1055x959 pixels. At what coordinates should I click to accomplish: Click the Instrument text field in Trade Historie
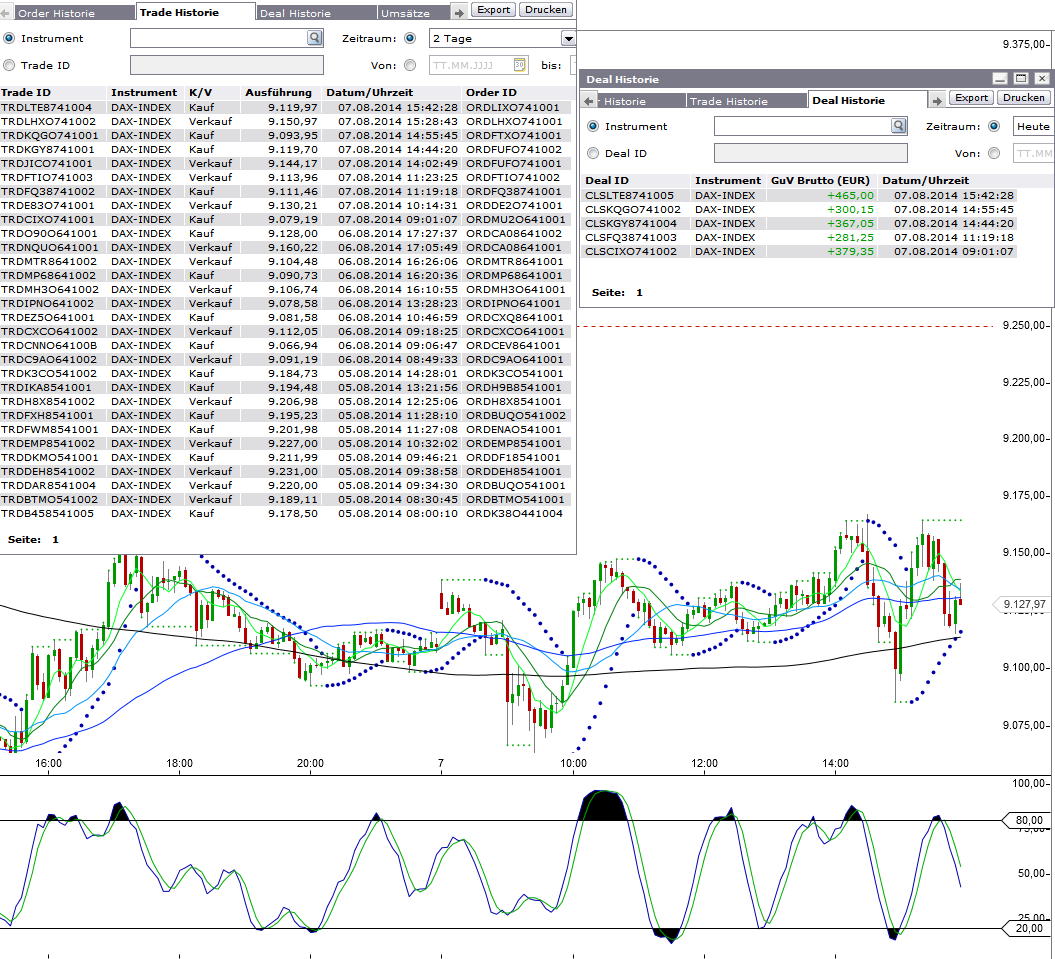[x=219, y=38]
